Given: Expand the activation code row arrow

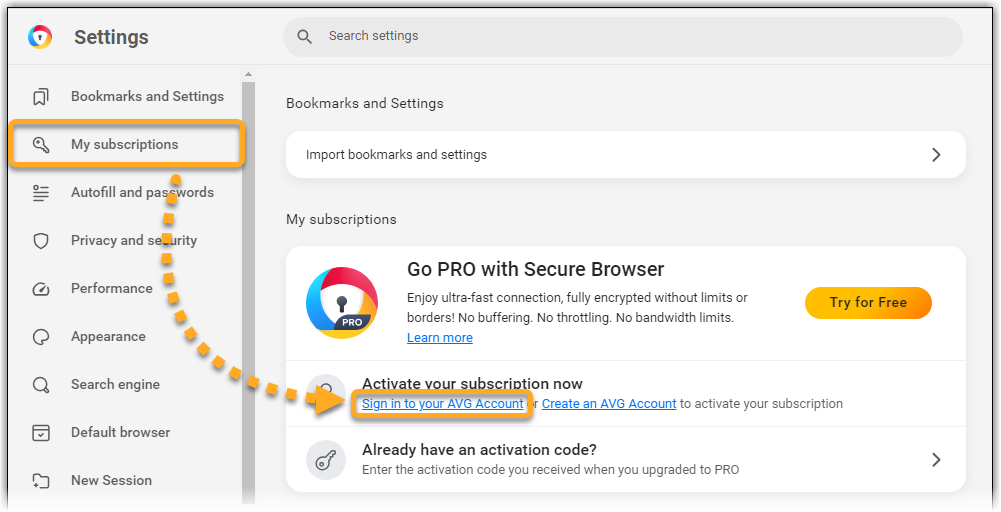Looking at the screenshot, I should pos(936,460).
